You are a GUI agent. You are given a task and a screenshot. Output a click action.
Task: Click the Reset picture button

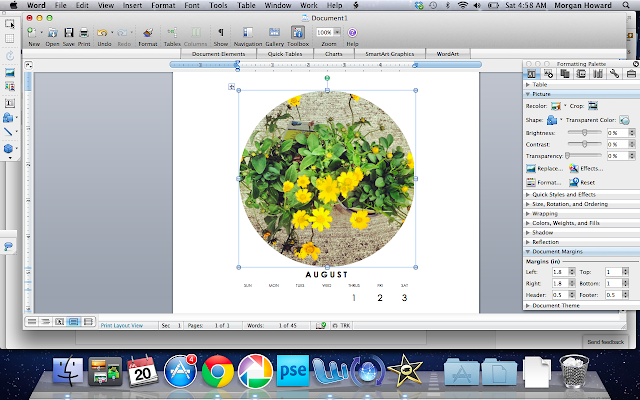(582, 182)
